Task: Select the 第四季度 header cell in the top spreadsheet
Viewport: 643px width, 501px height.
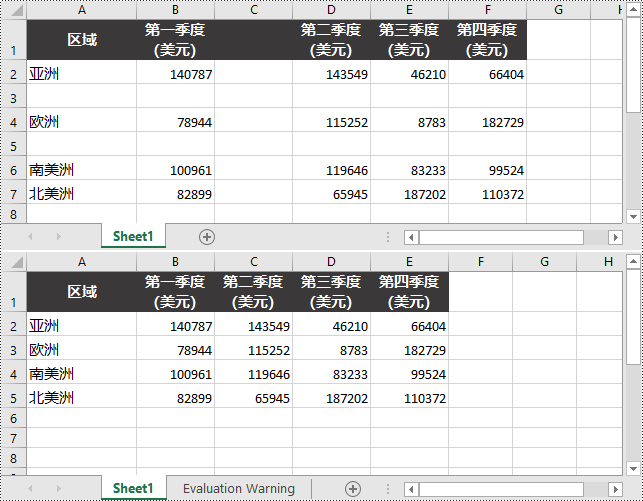Action: coord(488,40)
